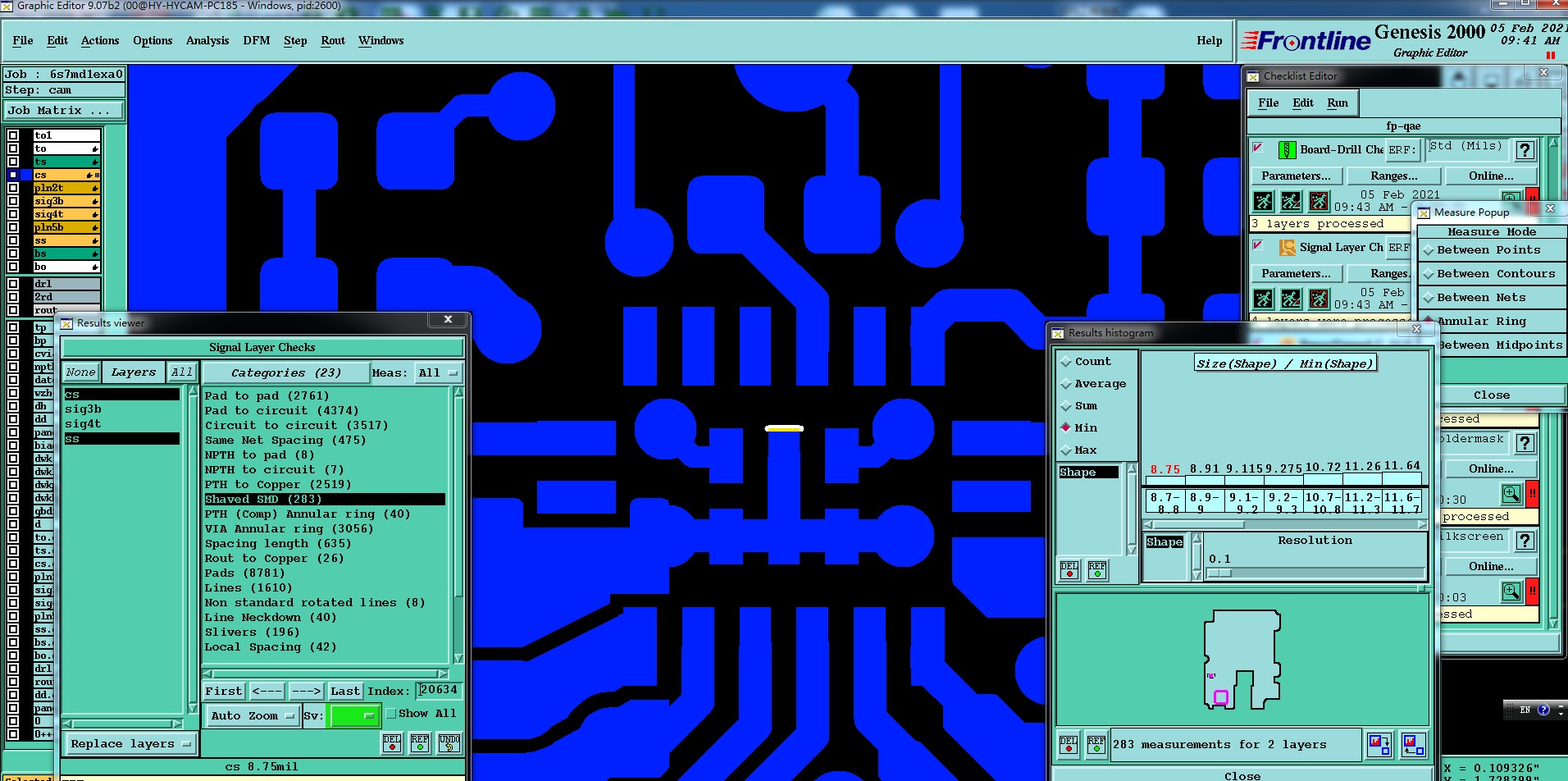Go to previous result with arrow button
This screenshot has height=781, width=1568.
click(x=267, y=692)
